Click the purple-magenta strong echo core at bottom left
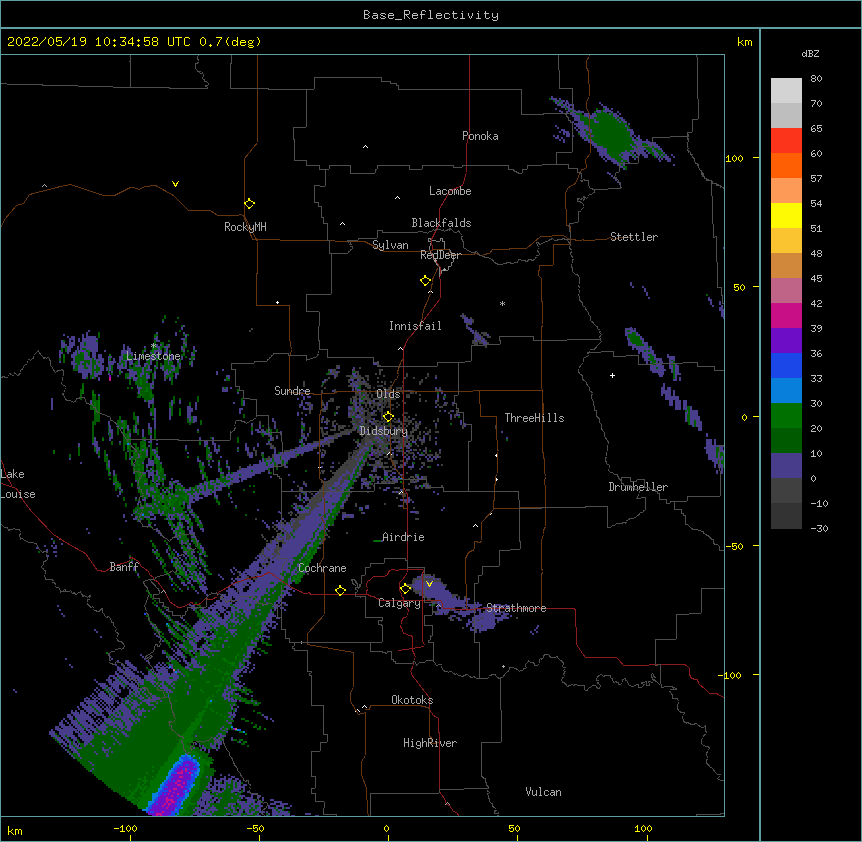This screenshot has width=862, height=842. (177, 786)
